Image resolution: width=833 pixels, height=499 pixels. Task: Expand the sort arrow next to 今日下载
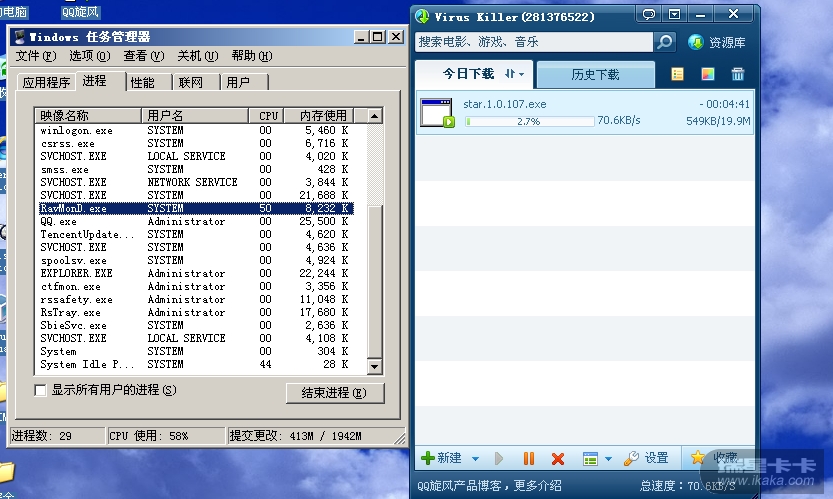(514, 74)
